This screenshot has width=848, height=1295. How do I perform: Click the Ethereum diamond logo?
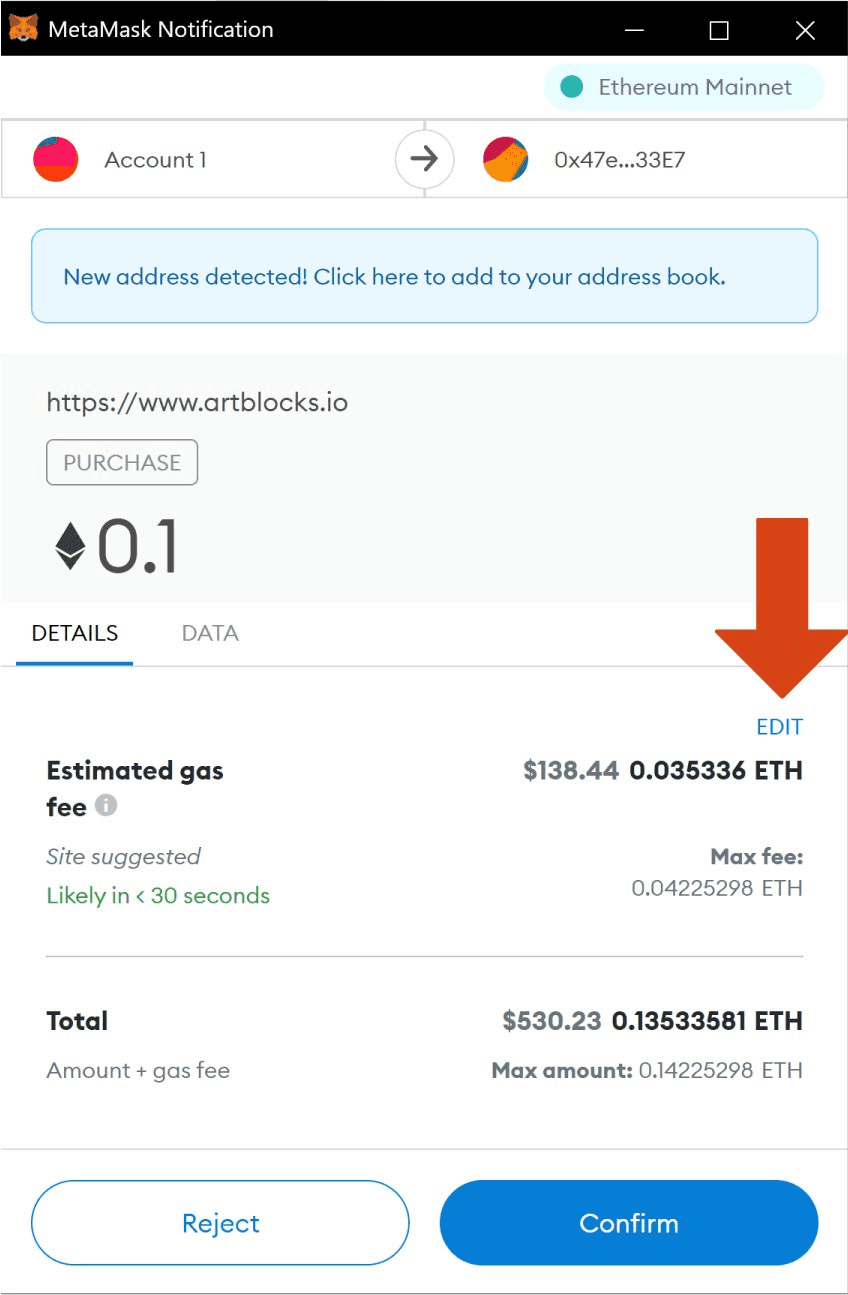(70, 547)
